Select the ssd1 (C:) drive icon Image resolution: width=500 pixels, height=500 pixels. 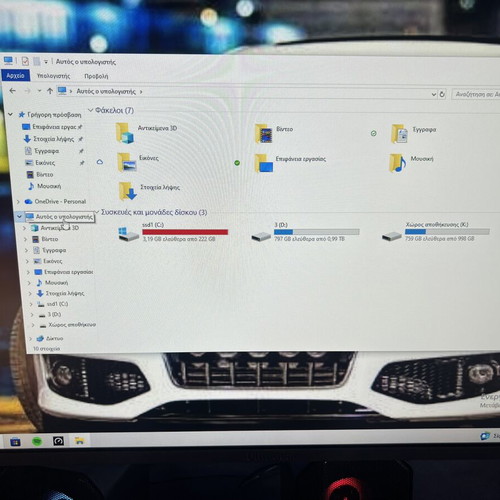(129, 233)
